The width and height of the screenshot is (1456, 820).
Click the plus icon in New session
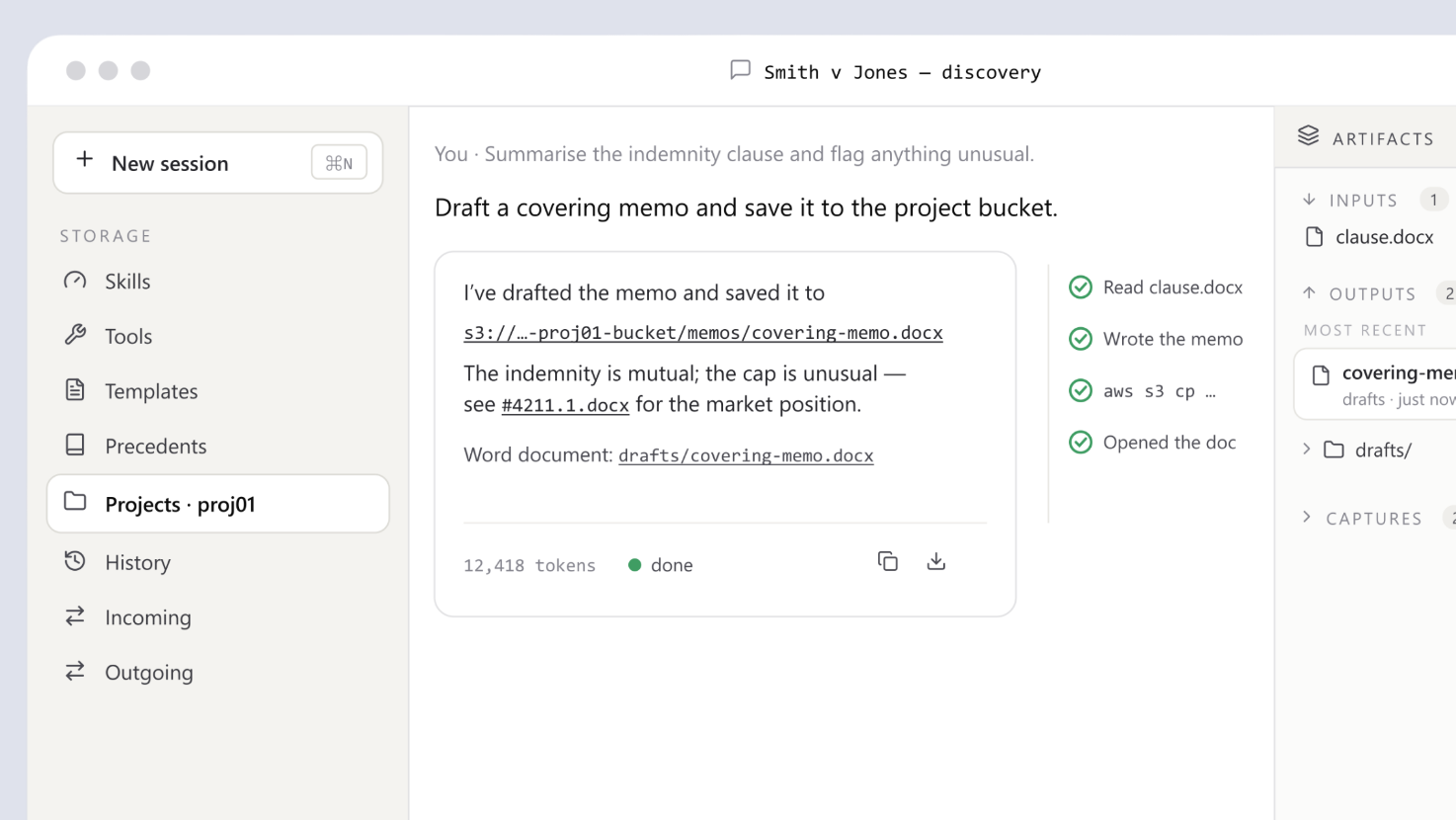coord(85,160)
